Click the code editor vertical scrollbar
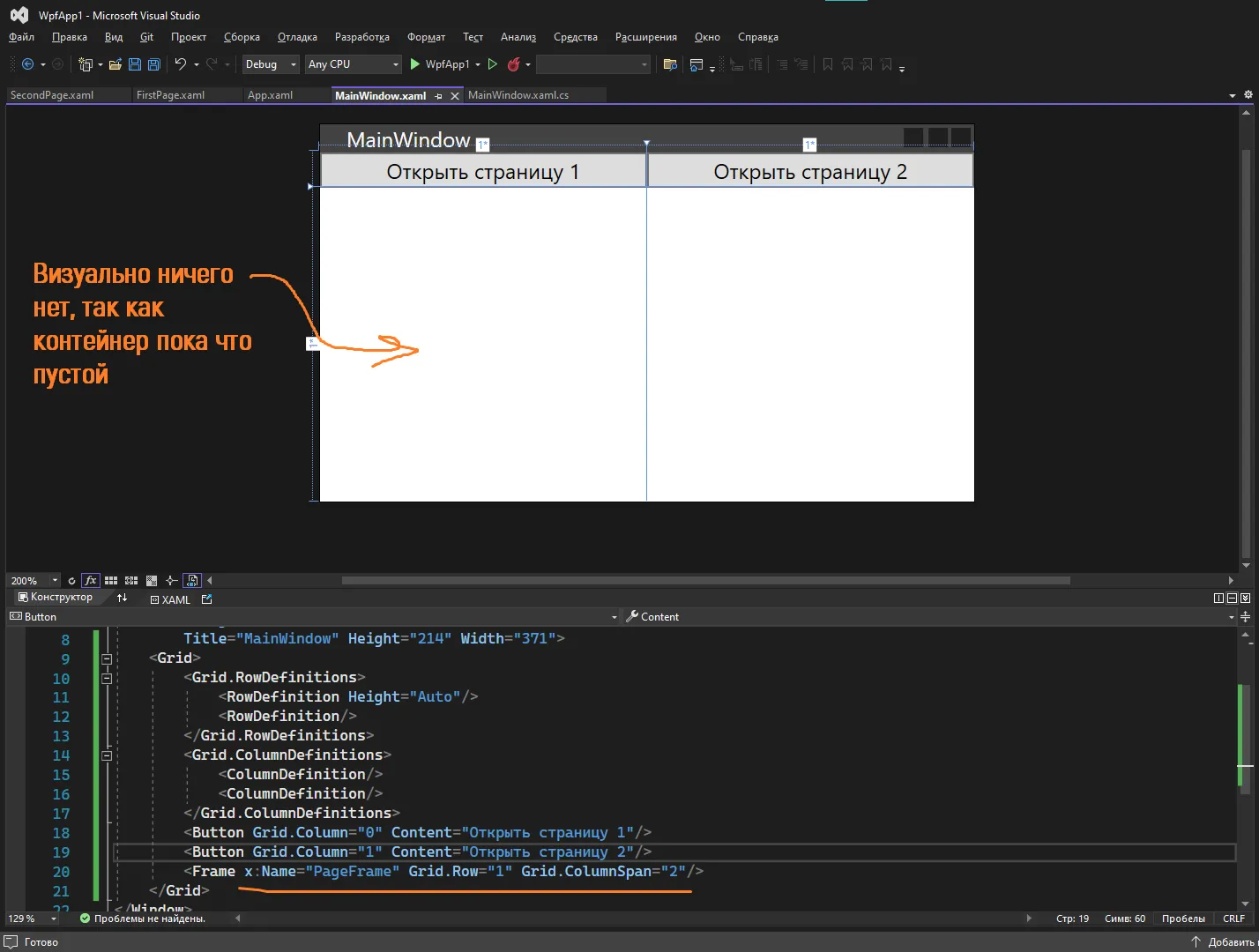This screenshot has width=1259, height=952. (x=1245, y=739)
